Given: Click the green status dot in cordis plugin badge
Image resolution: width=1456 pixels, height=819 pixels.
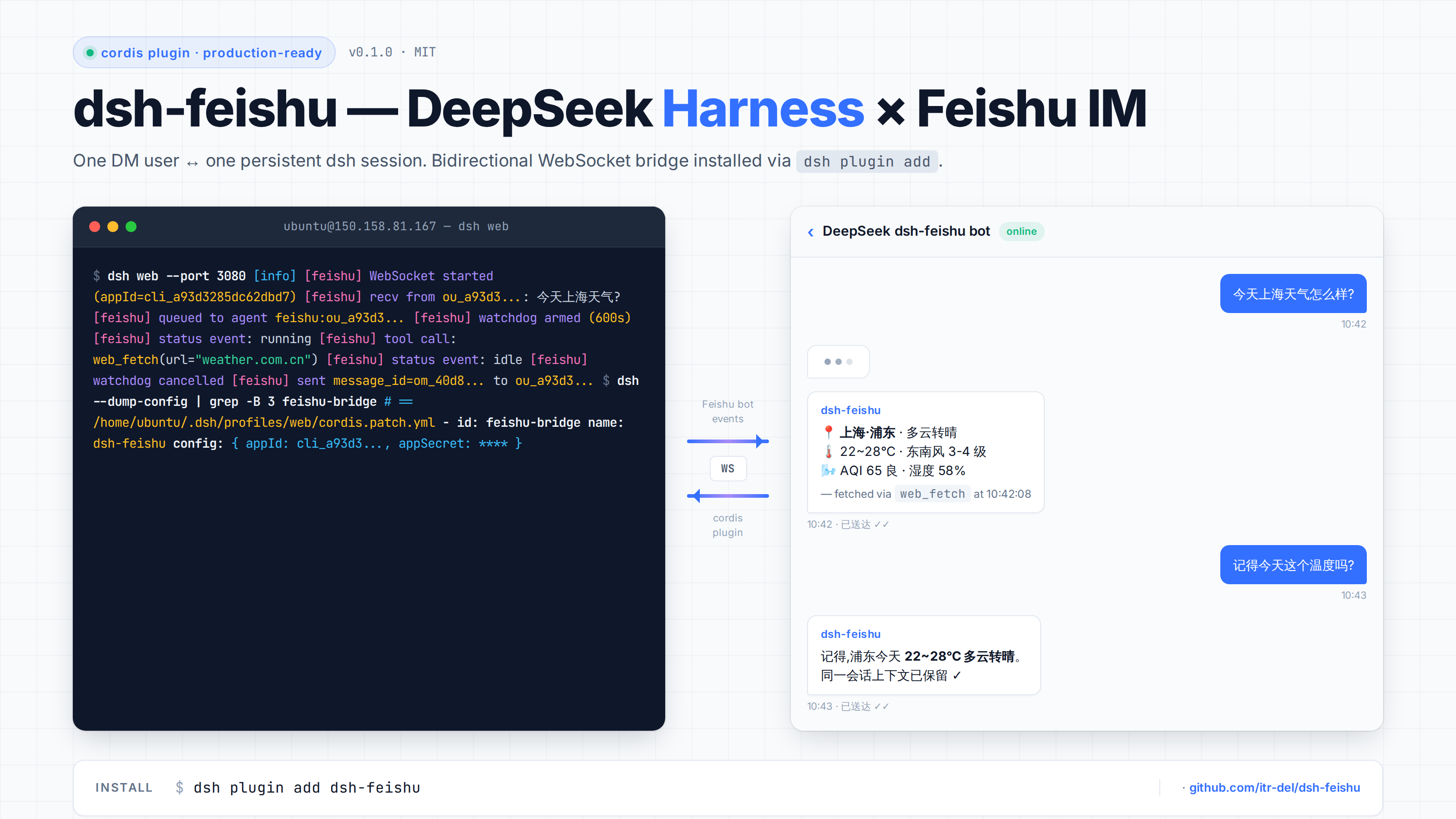Looking at the screenshot, I should point(89,53).
